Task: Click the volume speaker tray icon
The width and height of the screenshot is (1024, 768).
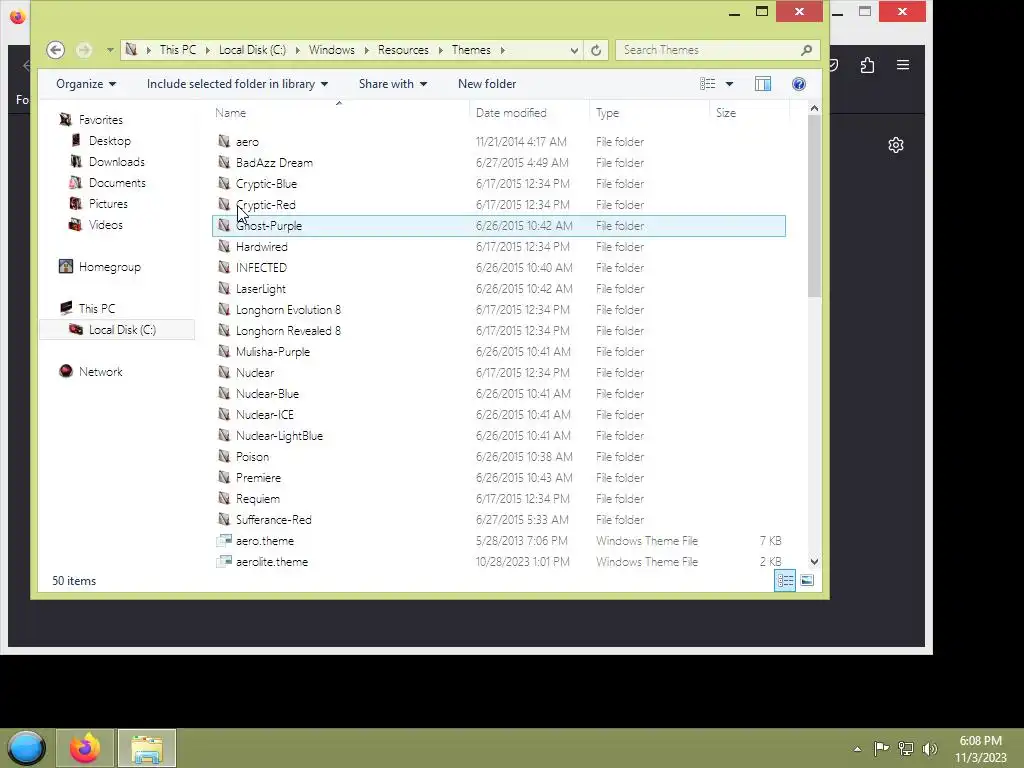Action: point(929,748)
